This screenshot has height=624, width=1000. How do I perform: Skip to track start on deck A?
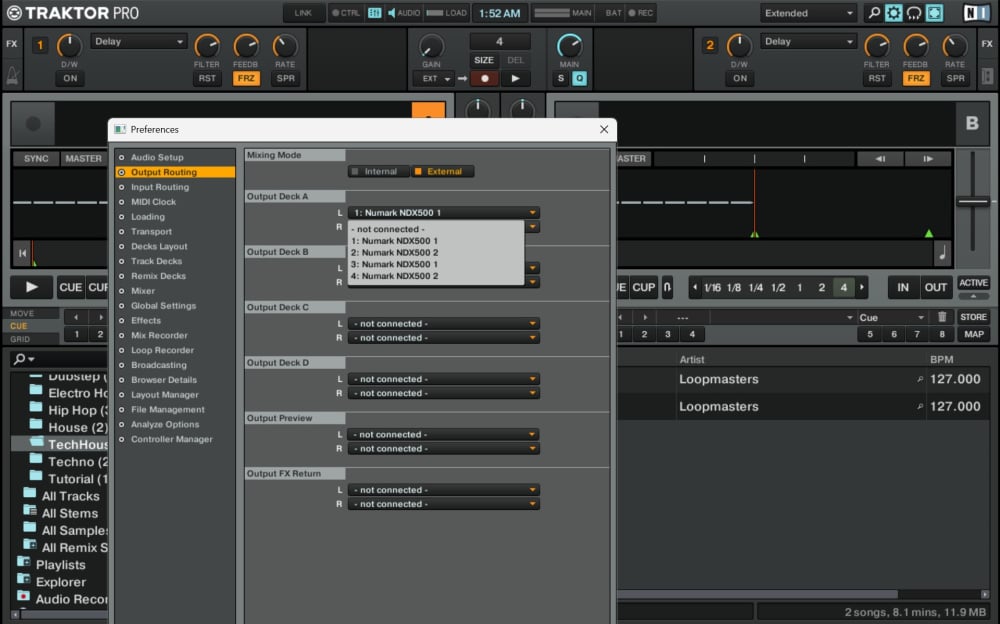click(22, 253)
